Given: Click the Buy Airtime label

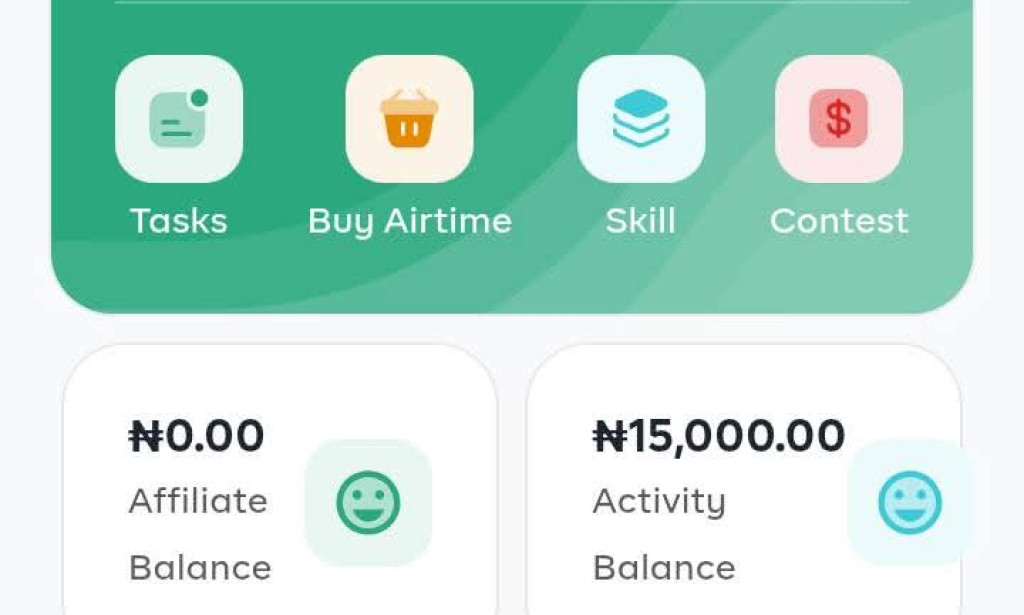Looking at the screenshot, I should 410,221.
